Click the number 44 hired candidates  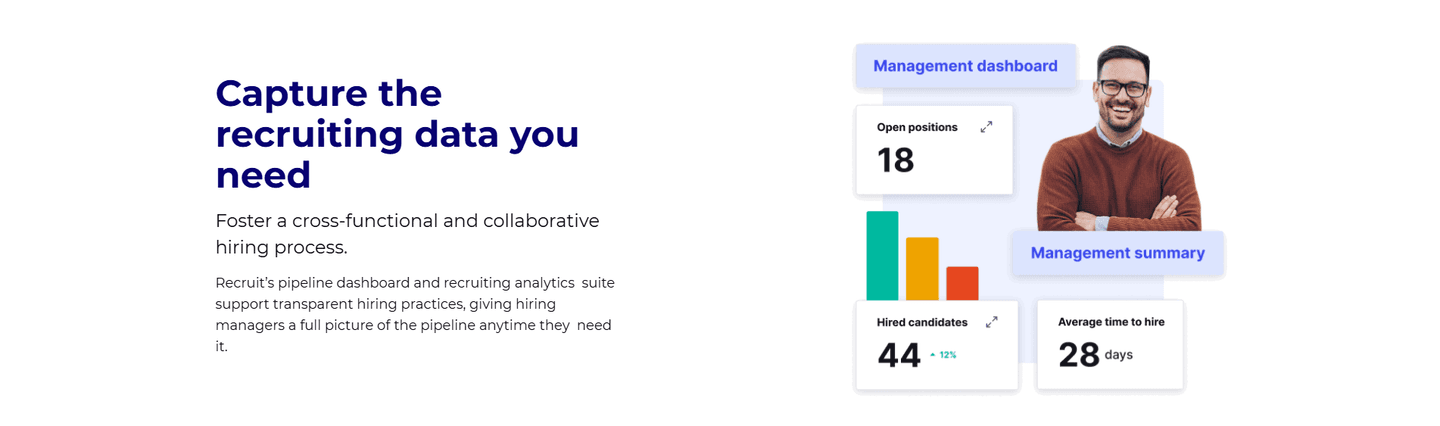[x=898, y=355]
